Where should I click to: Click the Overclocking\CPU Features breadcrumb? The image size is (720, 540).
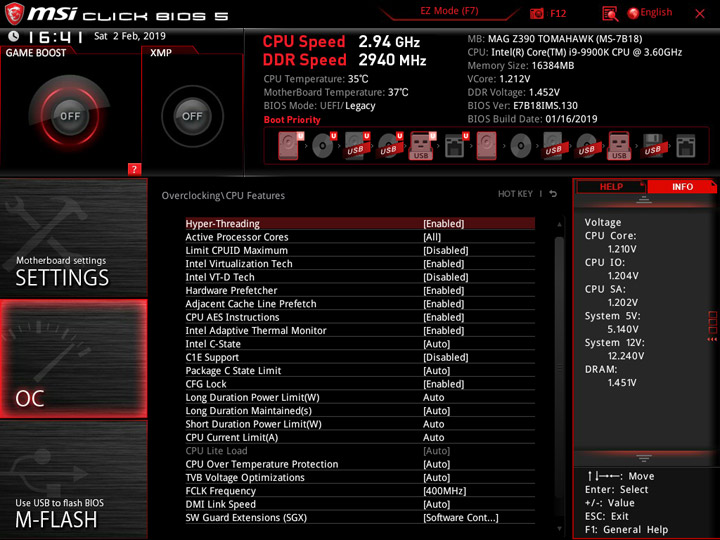[223, 195]
